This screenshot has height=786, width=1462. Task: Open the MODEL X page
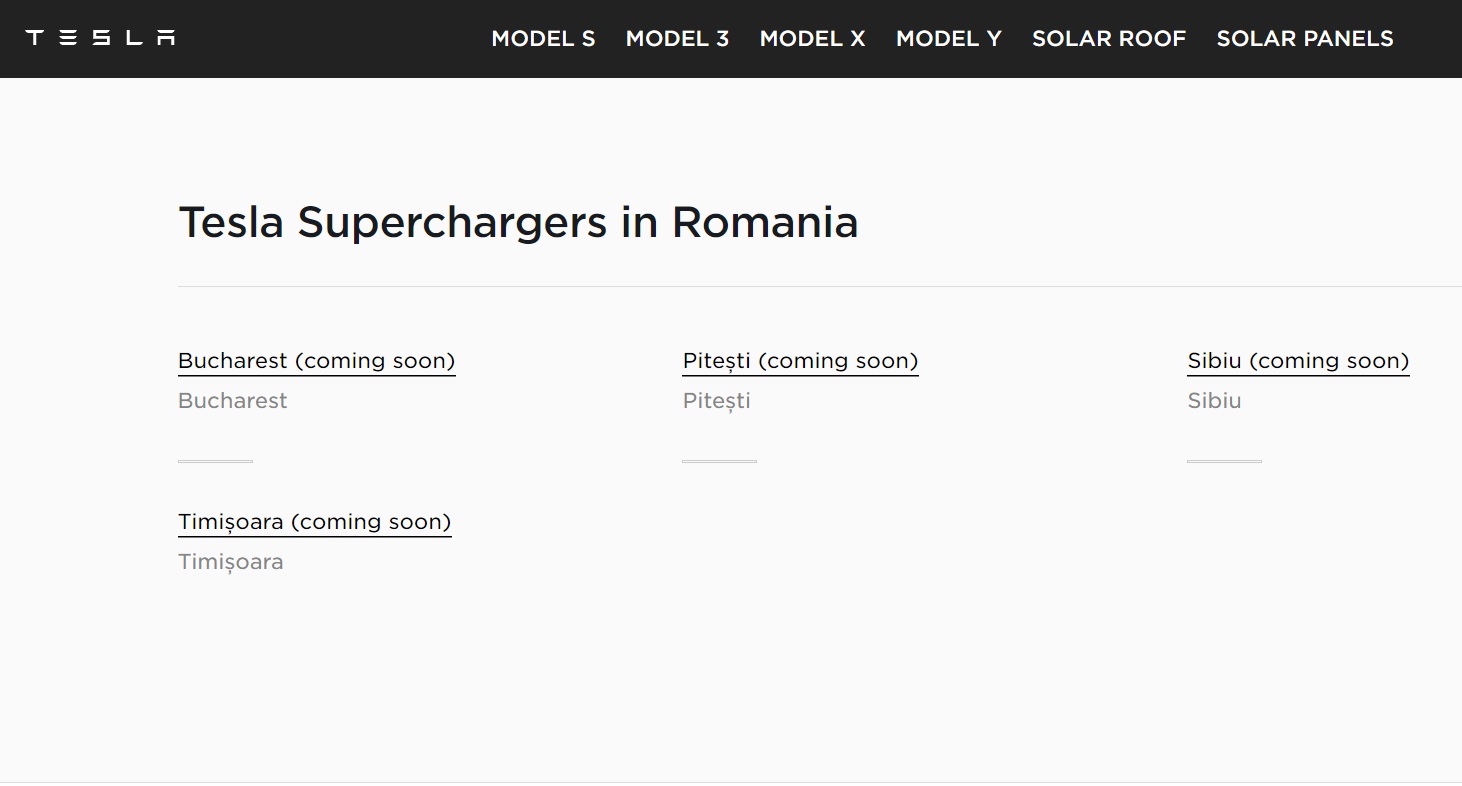click(812, 39)
